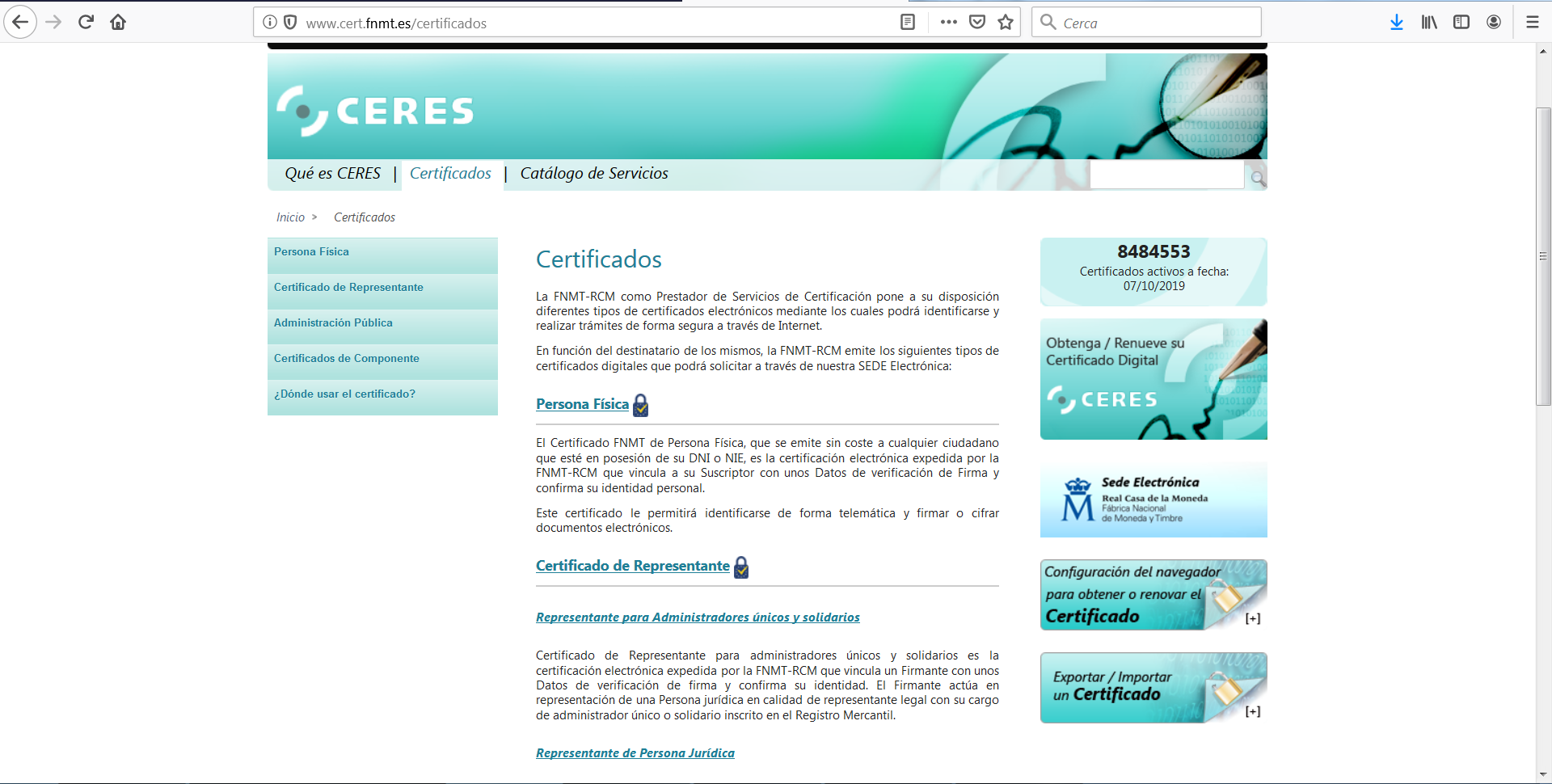This screenshot has width=1552, height=784.
Task: Click the scrollbar up arrow
Action: tap(1543, 51)
